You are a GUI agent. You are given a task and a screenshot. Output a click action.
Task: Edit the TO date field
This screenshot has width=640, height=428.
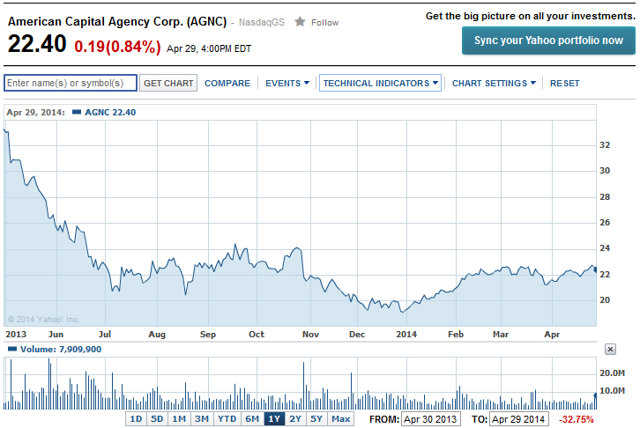tap(519, 419)
